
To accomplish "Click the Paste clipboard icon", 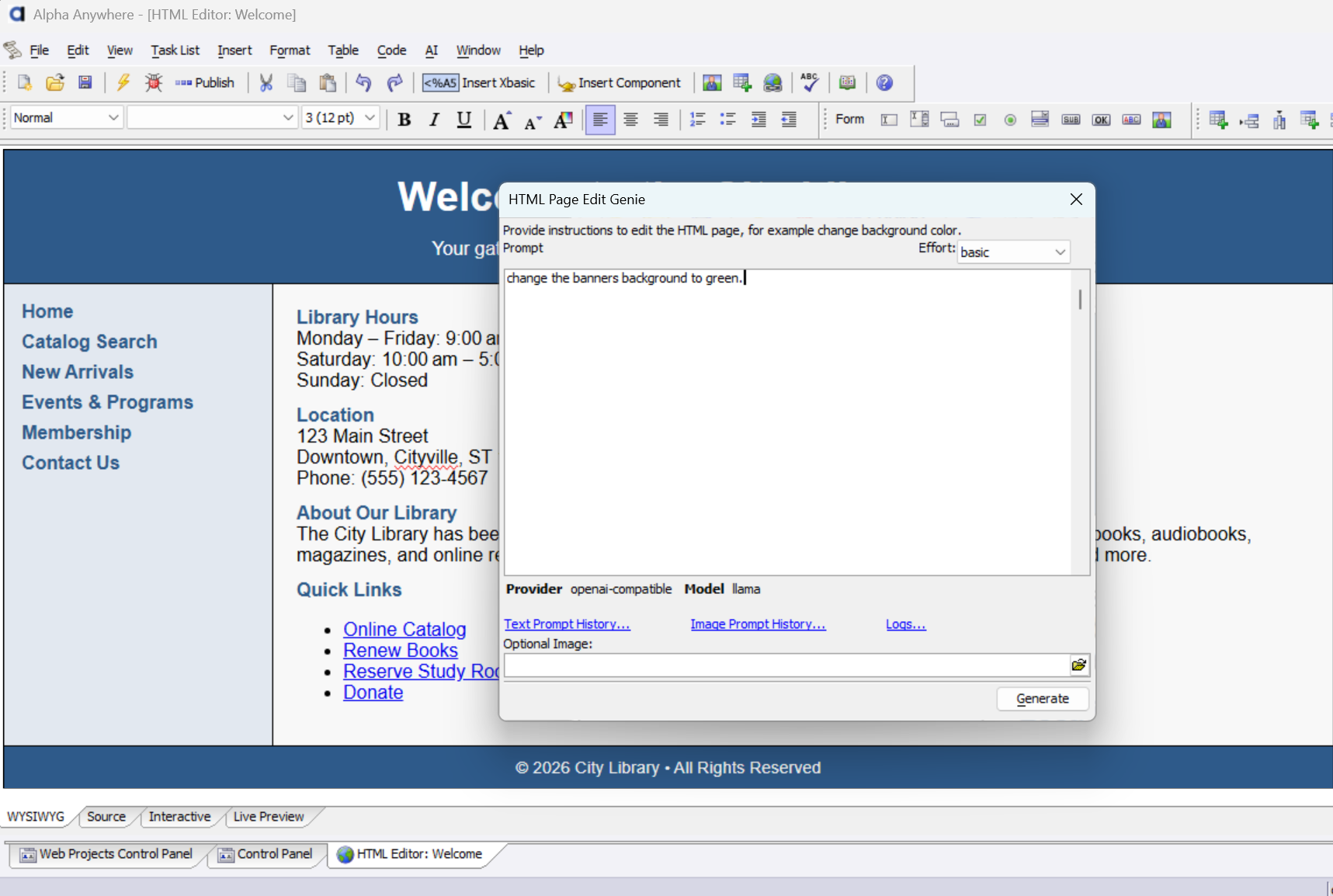I will point(328,83).
